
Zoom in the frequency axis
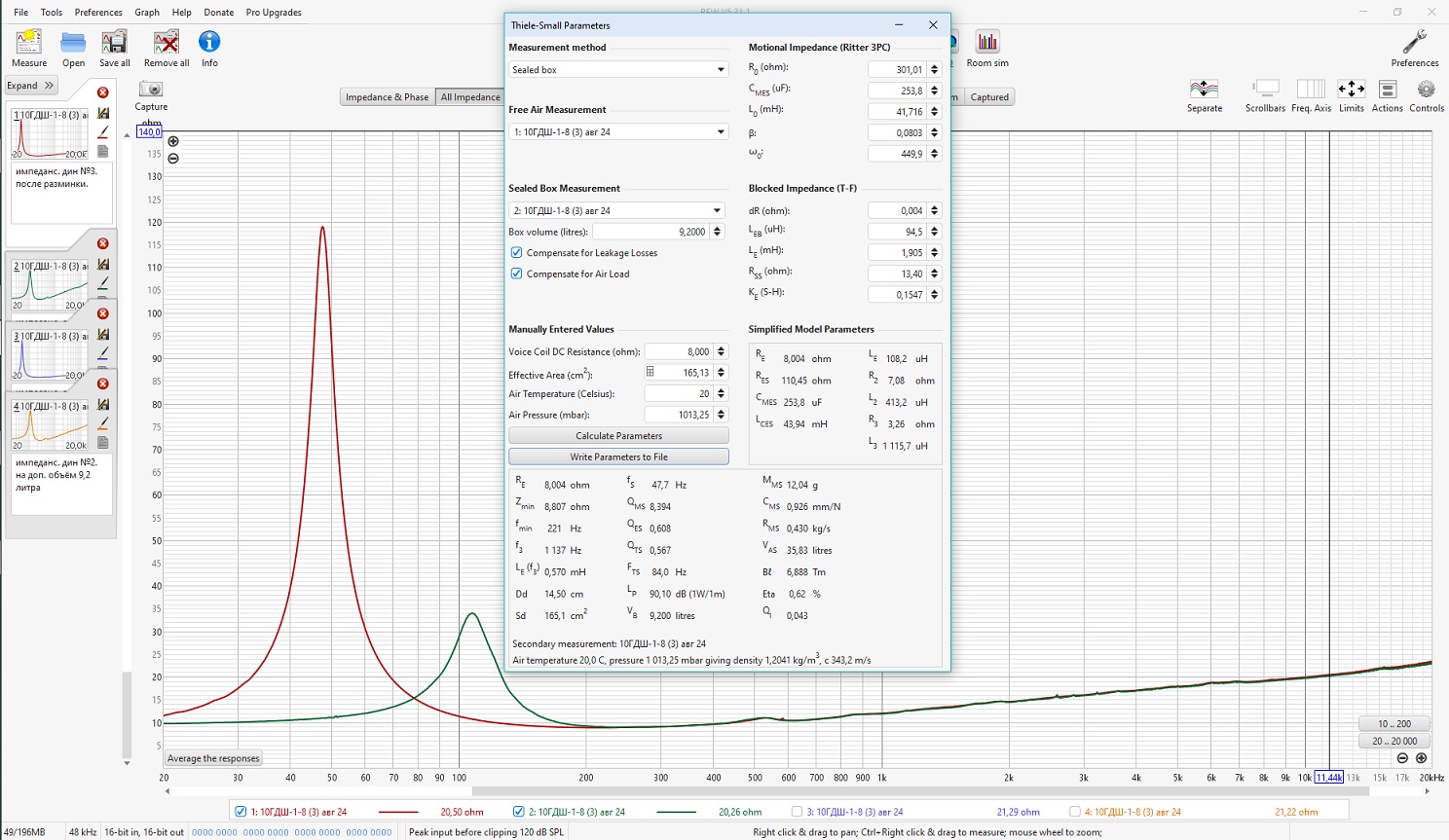[x=1421, y=758]
